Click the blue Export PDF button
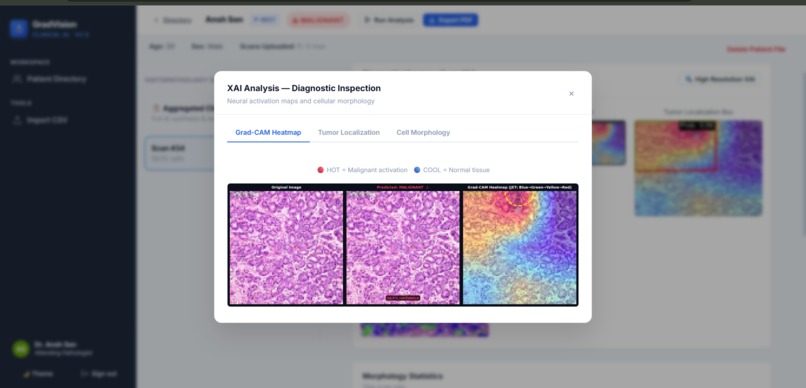The image size is (806, 388). coord(450,20)
